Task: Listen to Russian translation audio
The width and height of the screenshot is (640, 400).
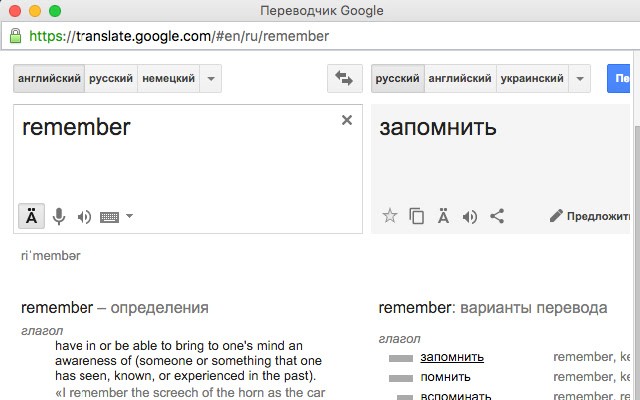Action: point(470,215)
